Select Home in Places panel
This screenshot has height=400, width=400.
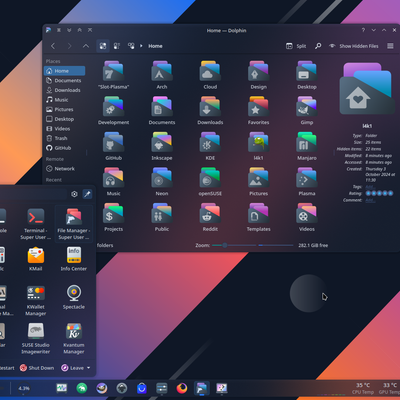pos(64,71)
